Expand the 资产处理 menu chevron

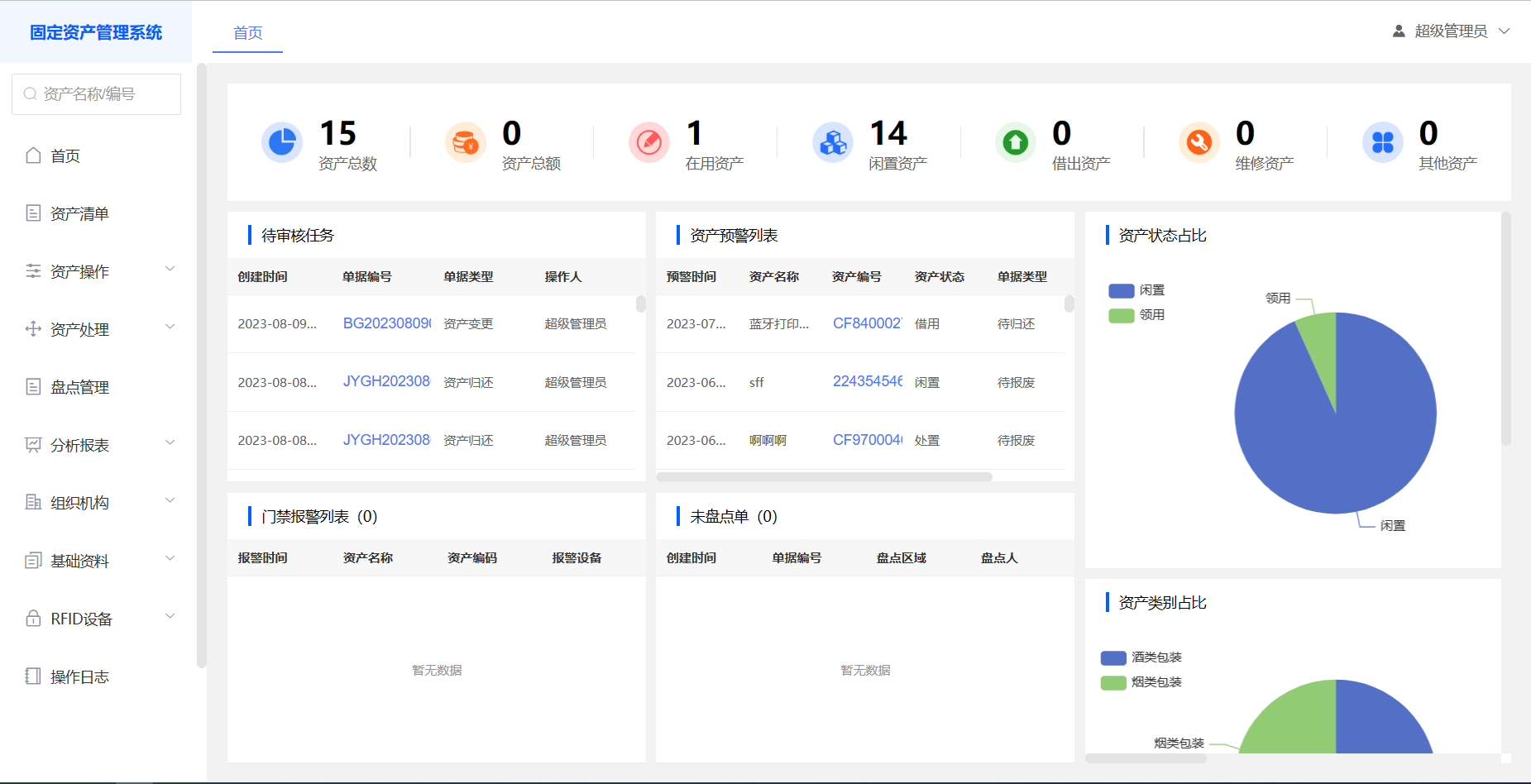coord(170,327)
